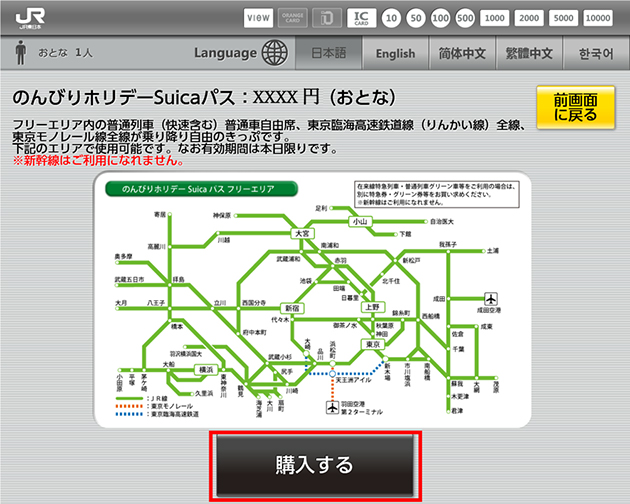Tap the Language label text
The image size is (630, 504).
click(x=225, y=53)
